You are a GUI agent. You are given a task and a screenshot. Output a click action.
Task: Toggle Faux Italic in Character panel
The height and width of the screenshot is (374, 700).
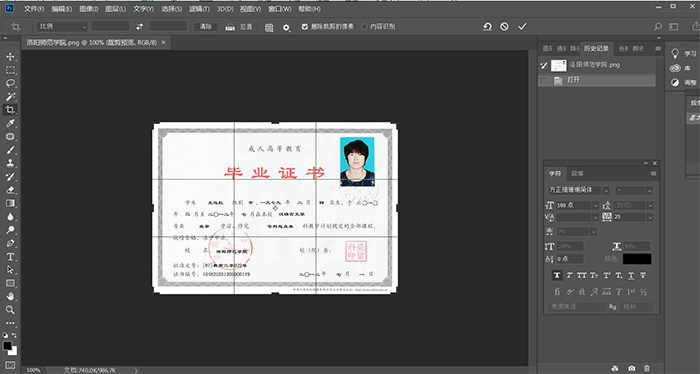click(x=570, y=275)
